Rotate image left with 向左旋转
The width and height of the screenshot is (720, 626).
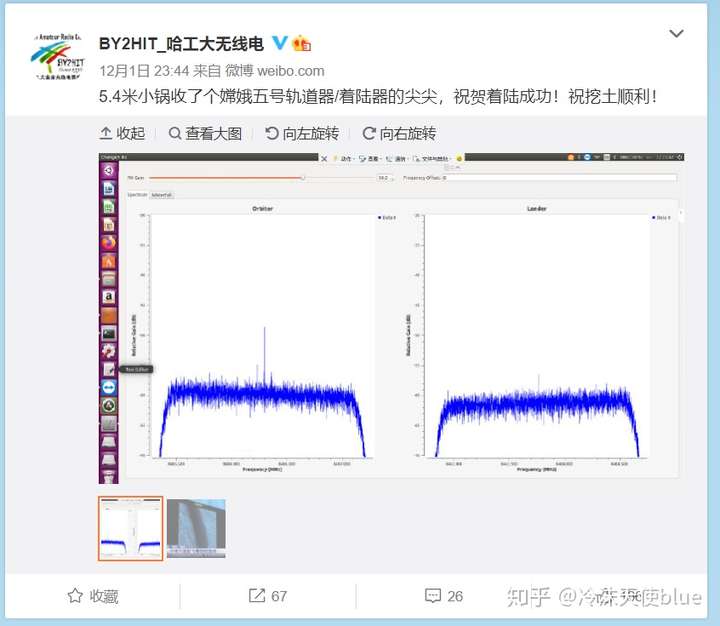302,133
